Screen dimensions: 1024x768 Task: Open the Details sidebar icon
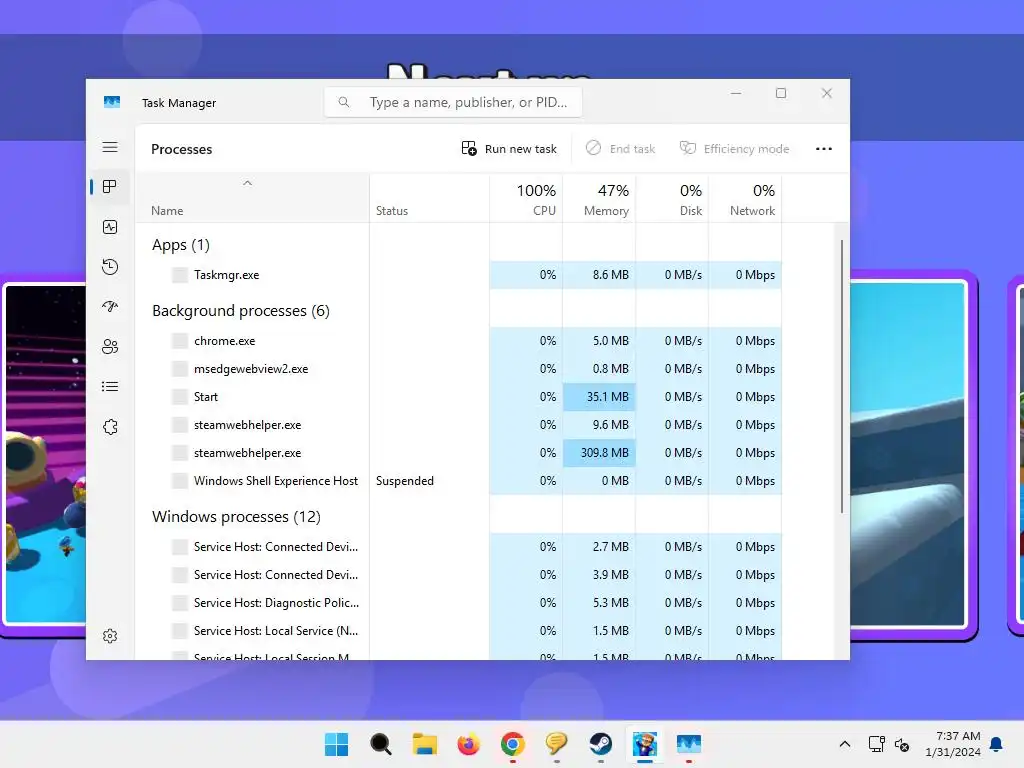110,387
